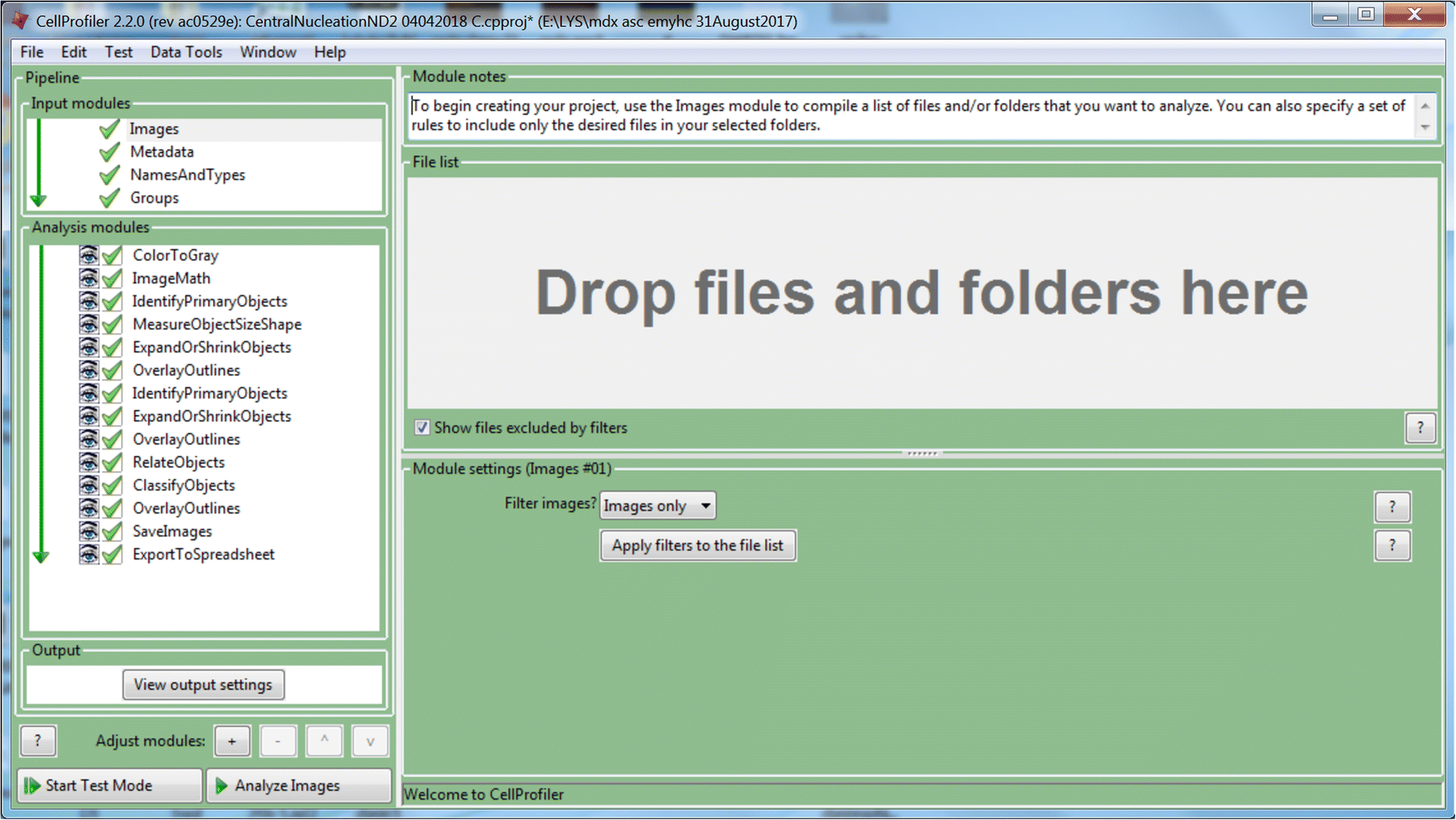Select the SaveImages module
This screenshot has width=1456, height=820.
point(172,531)
